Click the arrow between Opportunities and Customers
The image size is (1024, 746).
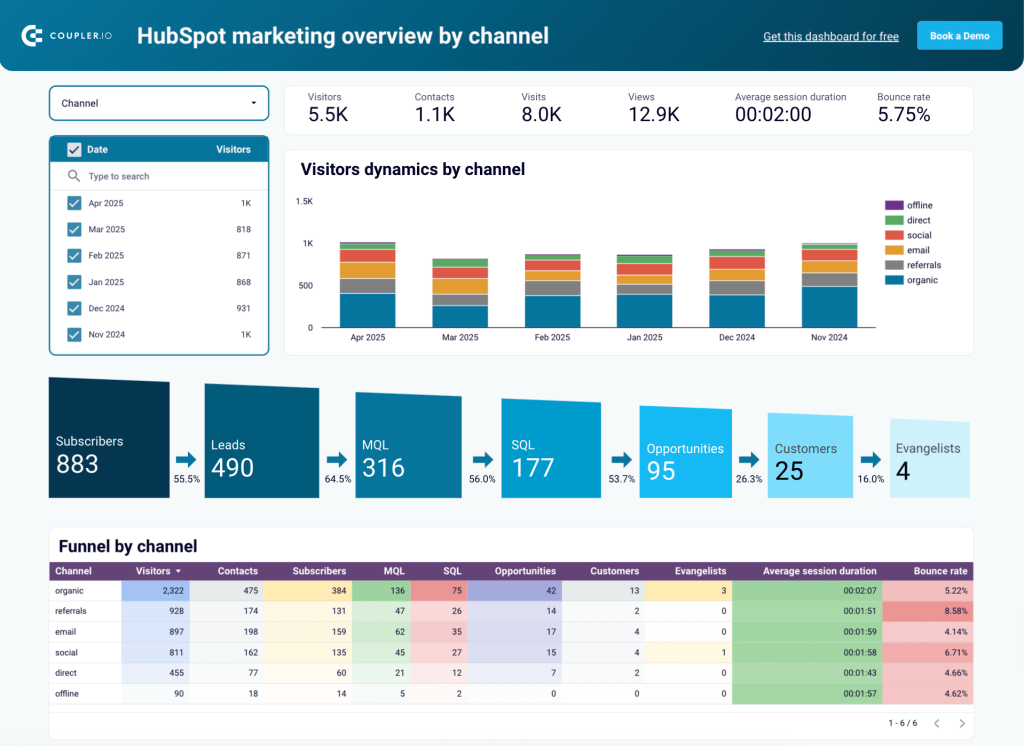point(749,459)
